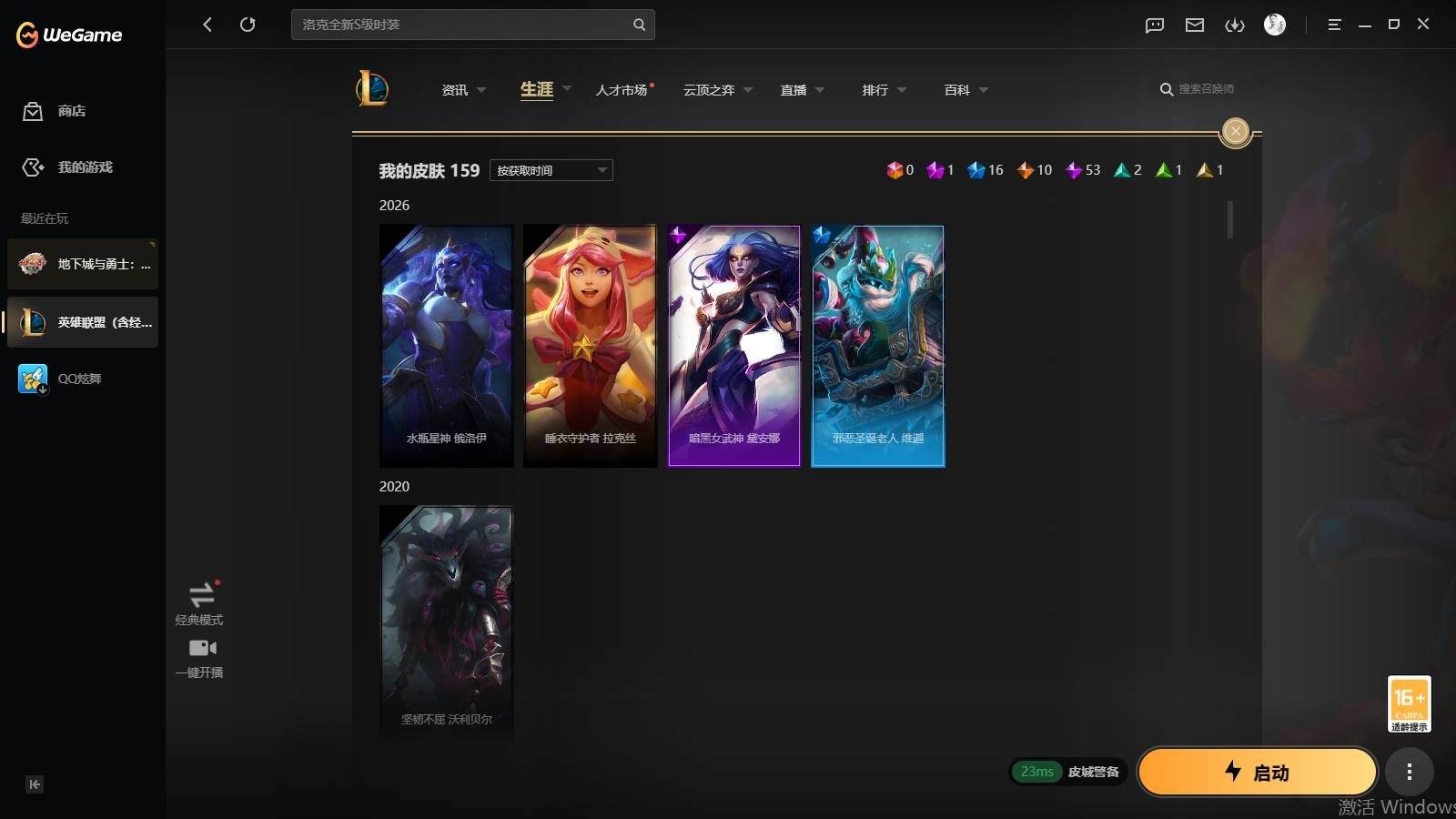Select 英雄联盟 in recent games
The width and height of the screenshot is (1456, 819).
[x=83, y=322]
